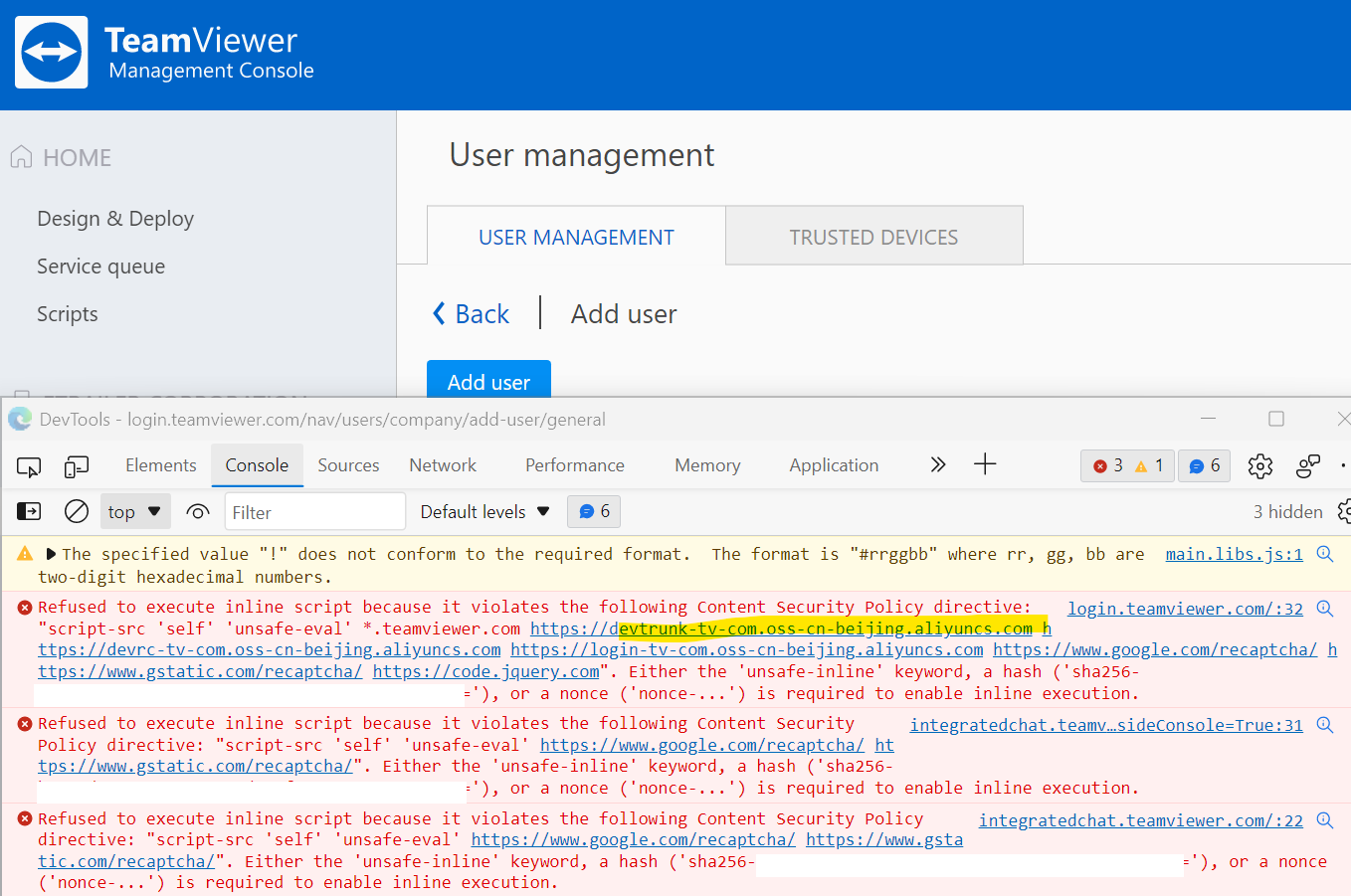Toggle device emulation icon in DevTools
The width and height of the screenshot is (1351, 896).
coord(77,466)
